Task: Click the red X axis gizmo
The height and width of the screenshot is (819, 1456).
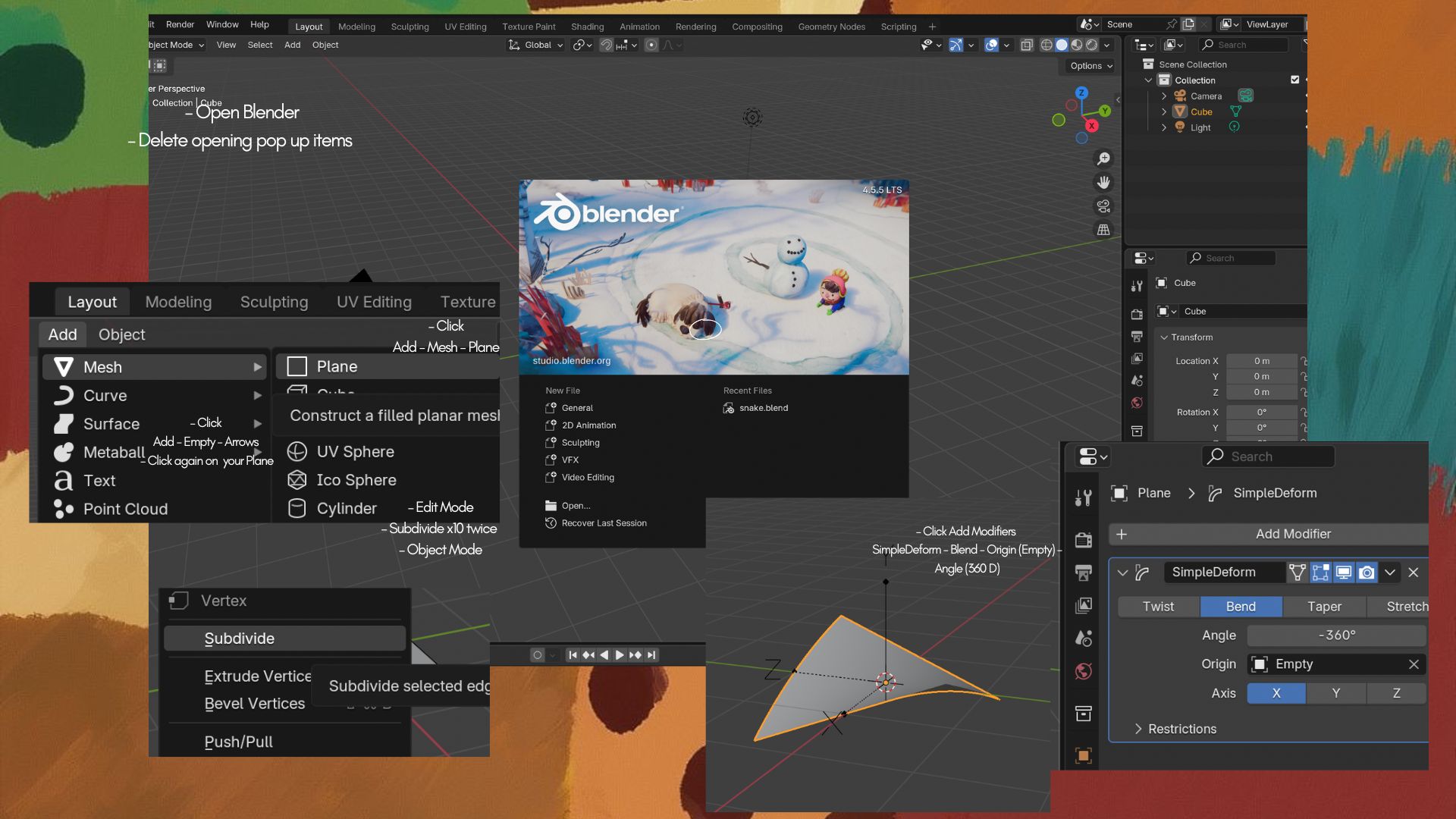Action: pos(1091,126)
